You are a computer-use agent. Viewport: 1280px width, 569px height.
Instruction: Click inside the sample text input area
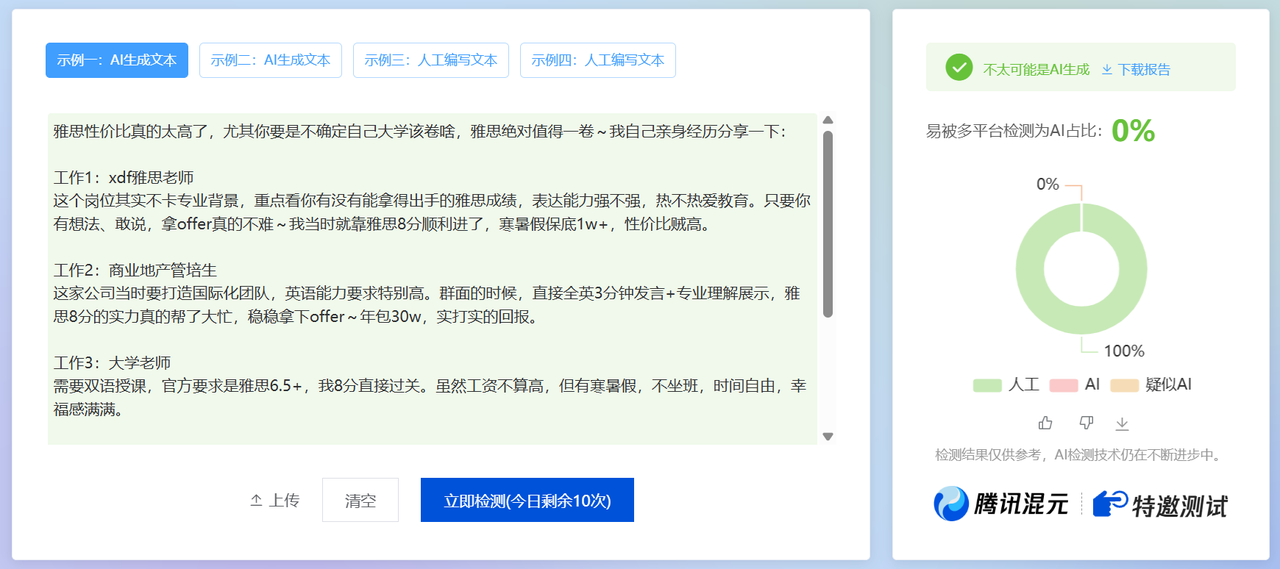(x=432, y=278)
